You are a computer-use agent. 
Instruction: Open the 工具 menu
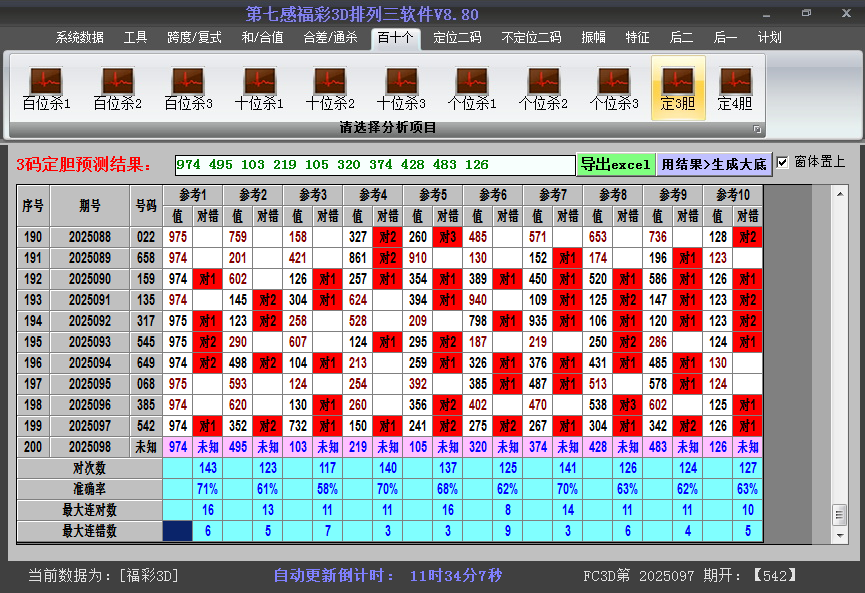[135, 38]
